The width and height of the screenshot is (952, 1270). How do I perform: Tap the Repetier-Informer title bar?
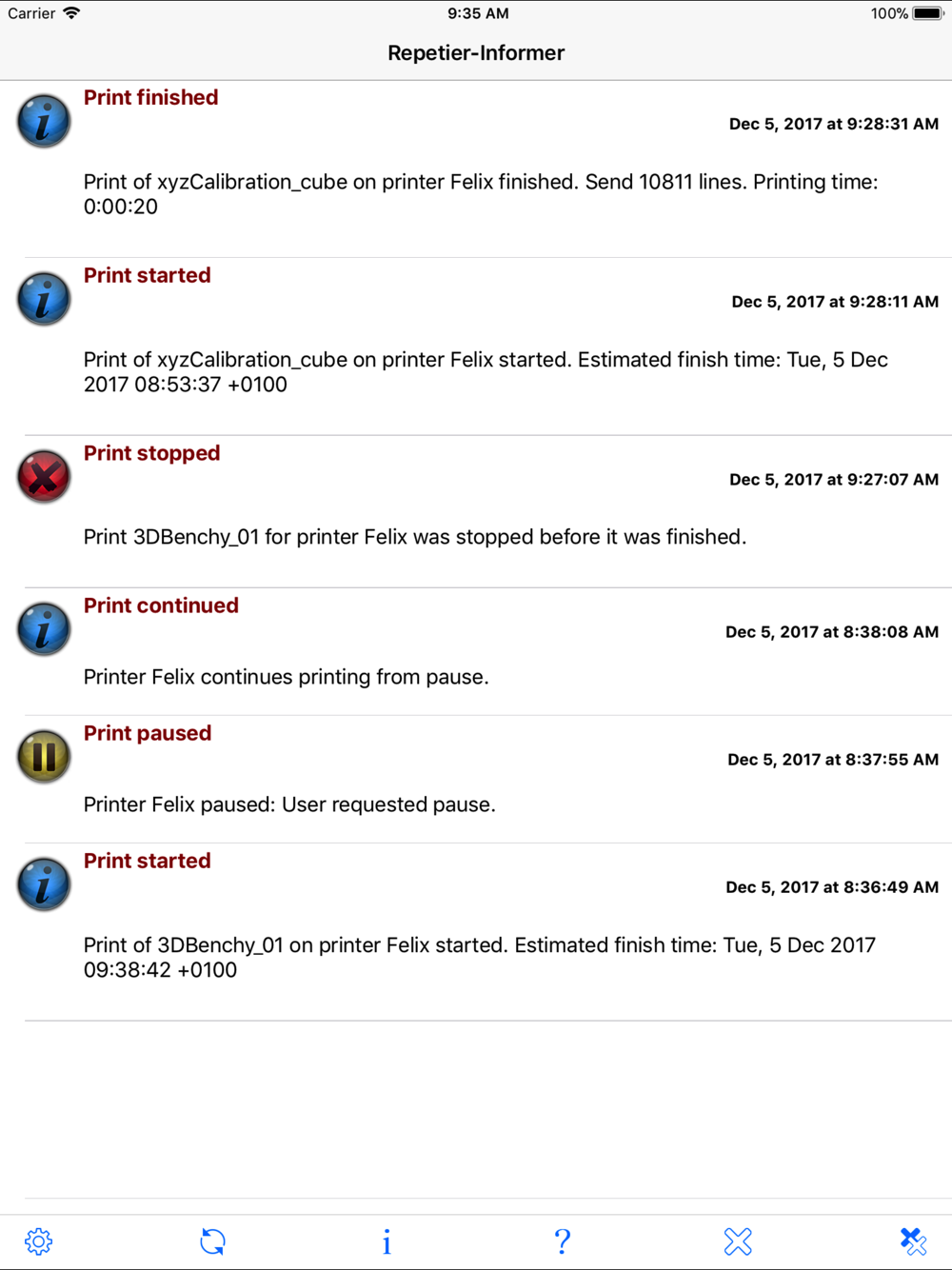point(476,53)
